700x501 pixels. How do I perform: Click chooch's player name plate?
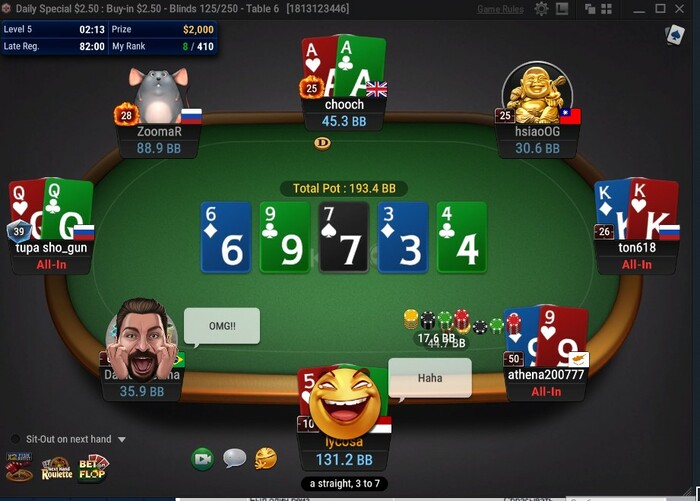[344, 113]
